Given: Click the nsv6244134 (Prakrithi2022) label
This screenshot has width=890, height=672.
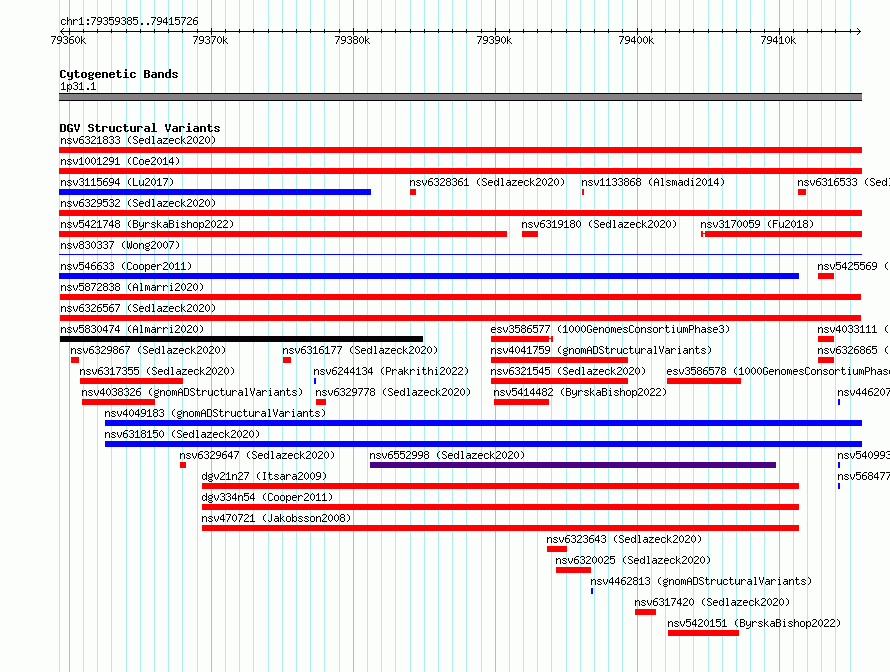Looking at the screenshot, I should (x=391, y=371).
